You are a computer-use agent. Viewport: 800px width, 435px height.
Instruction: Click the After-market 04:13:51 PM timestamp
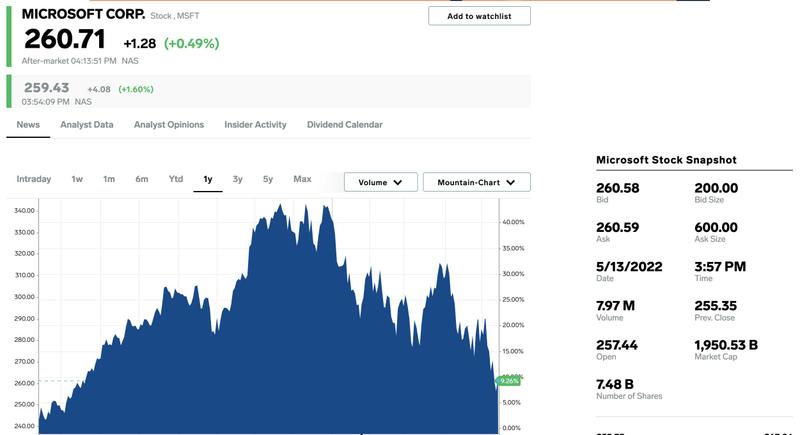coord(69,61)
